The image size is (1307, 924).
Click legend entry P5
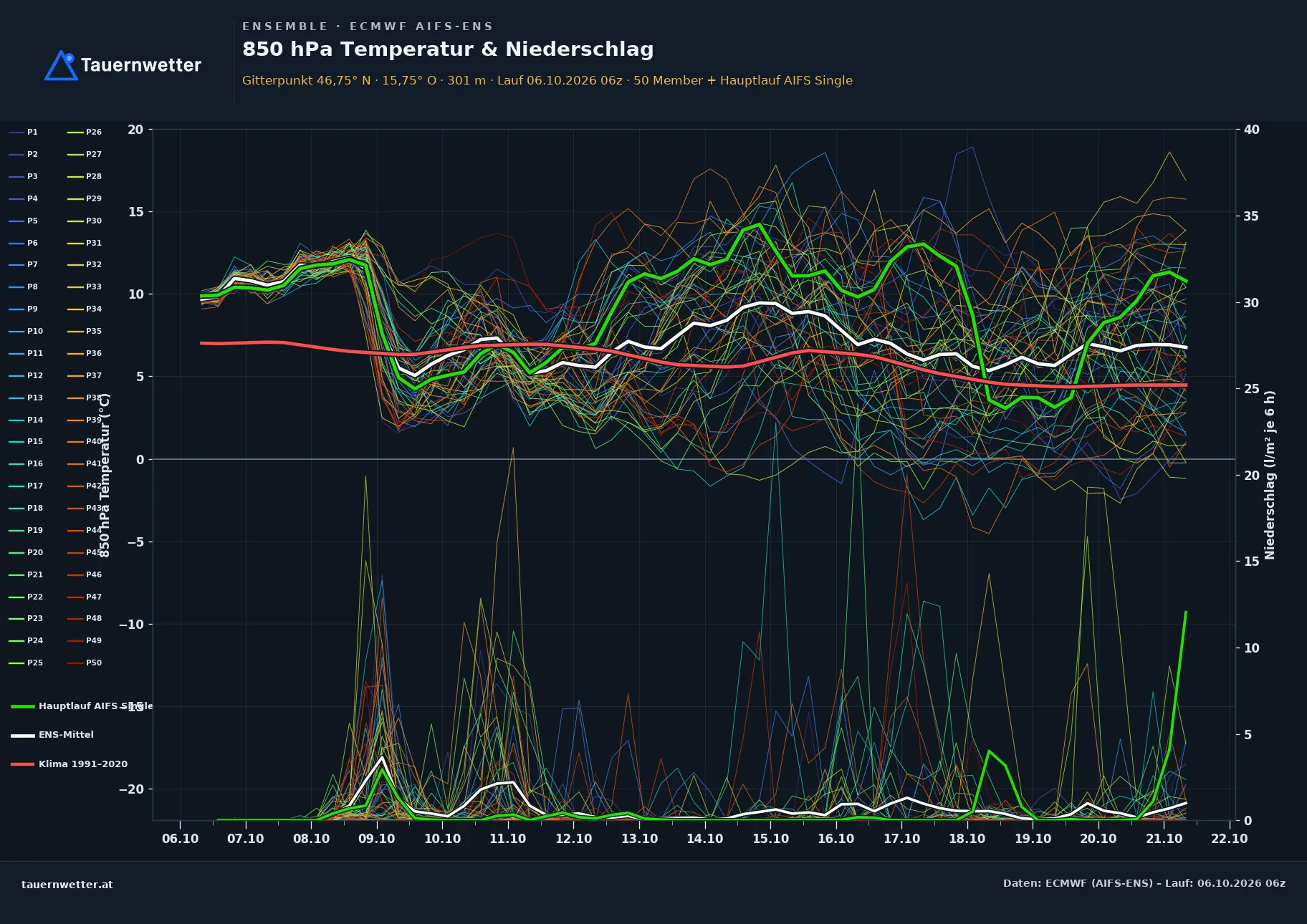24,221
